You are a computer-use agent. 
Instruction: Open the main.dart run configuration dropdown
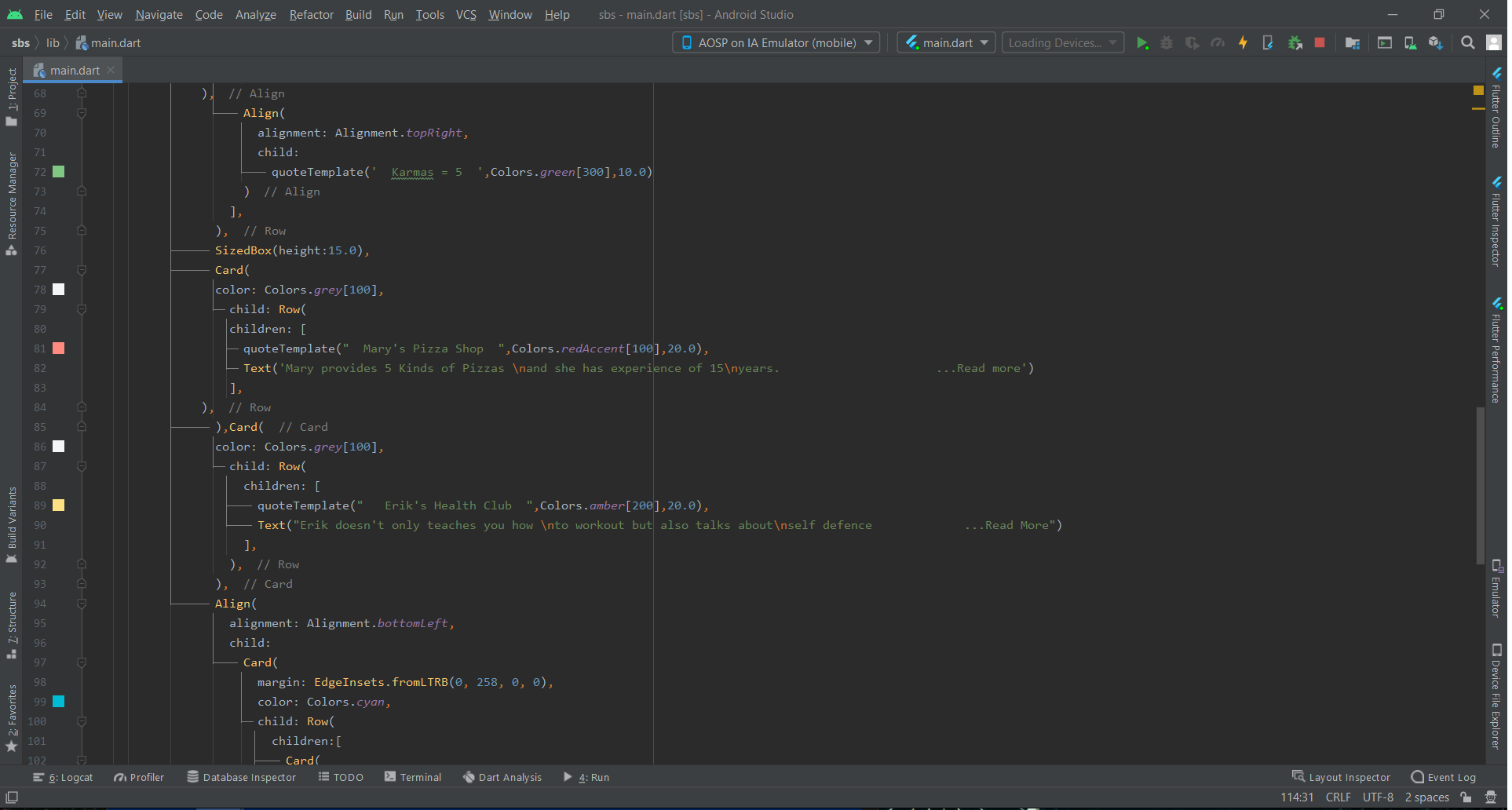pyautogui.click(x=946, y=43)
